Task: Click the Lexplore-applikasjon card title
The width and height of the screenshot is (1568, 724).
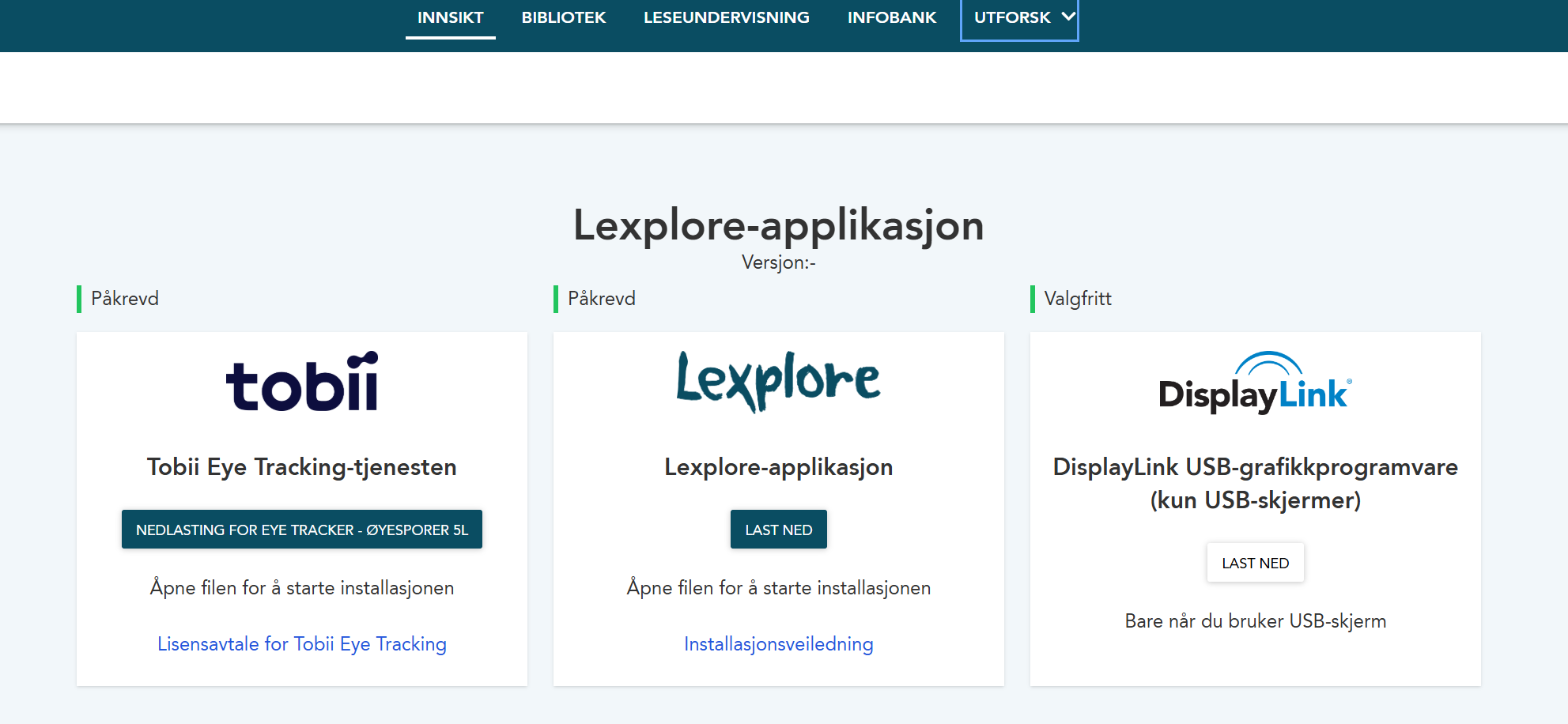Action: [778, 467]
